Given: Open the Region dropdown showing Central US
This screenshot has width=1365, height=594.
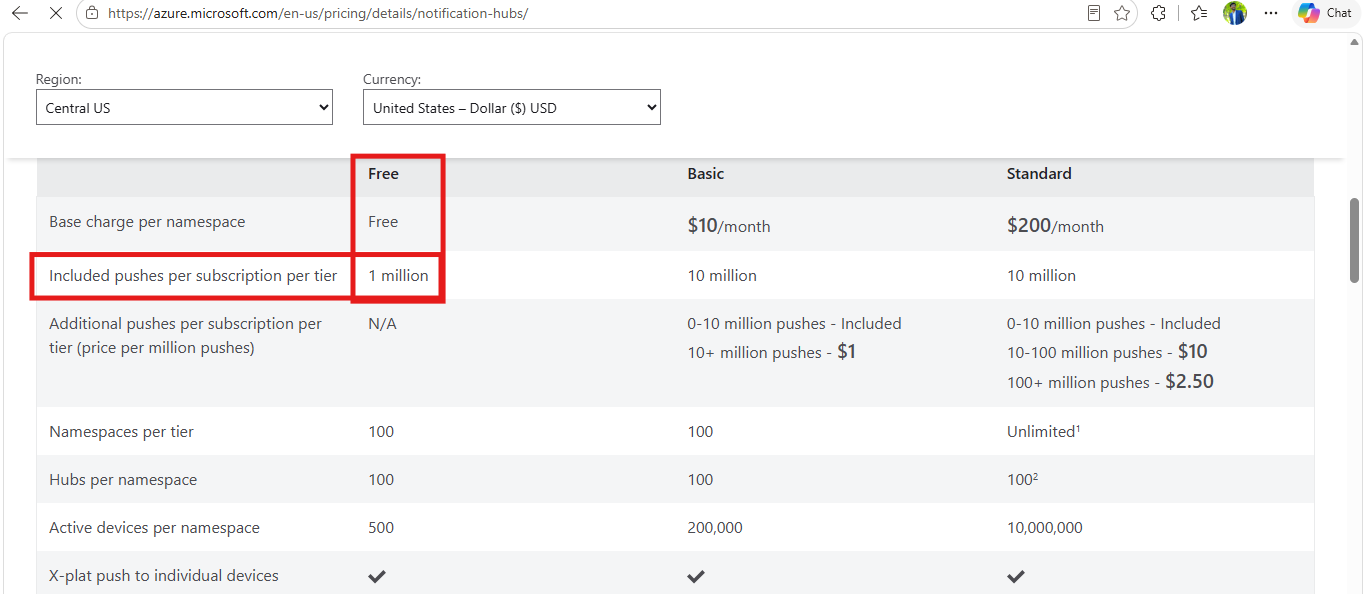Looking at the screenshot, I should [184, 108].
